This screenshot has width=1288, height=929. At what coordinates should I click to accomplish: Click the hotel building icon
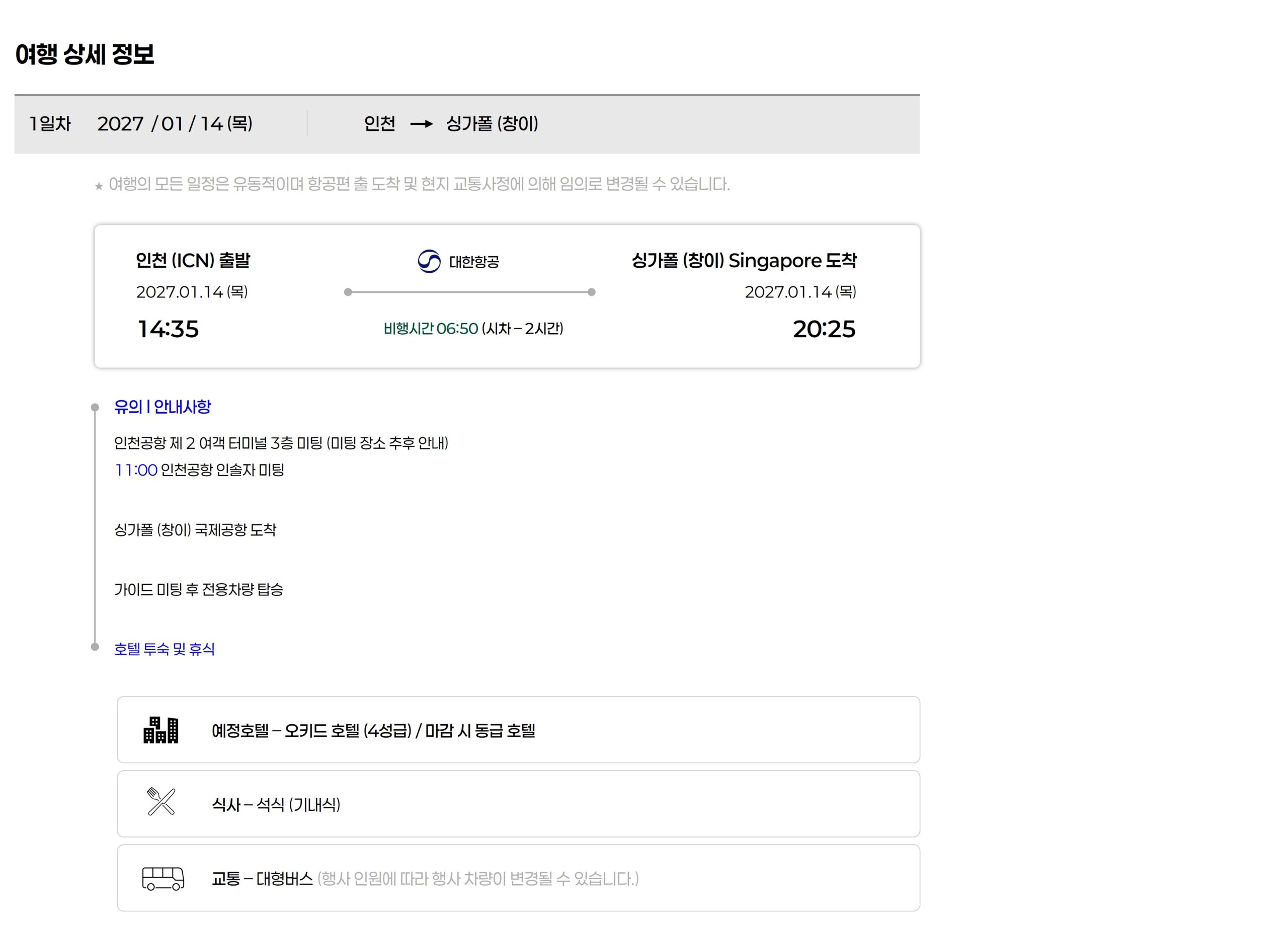(x=160, y=730)
